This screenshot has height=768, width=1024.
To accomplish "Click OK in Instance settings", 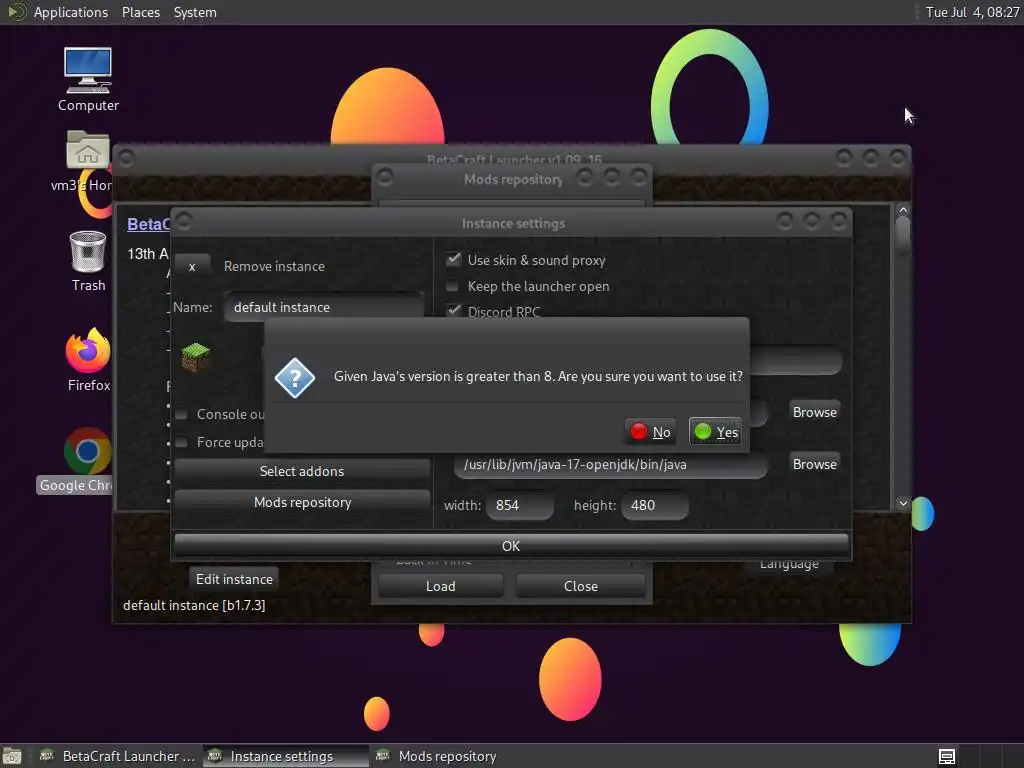I will pos(511,546).
